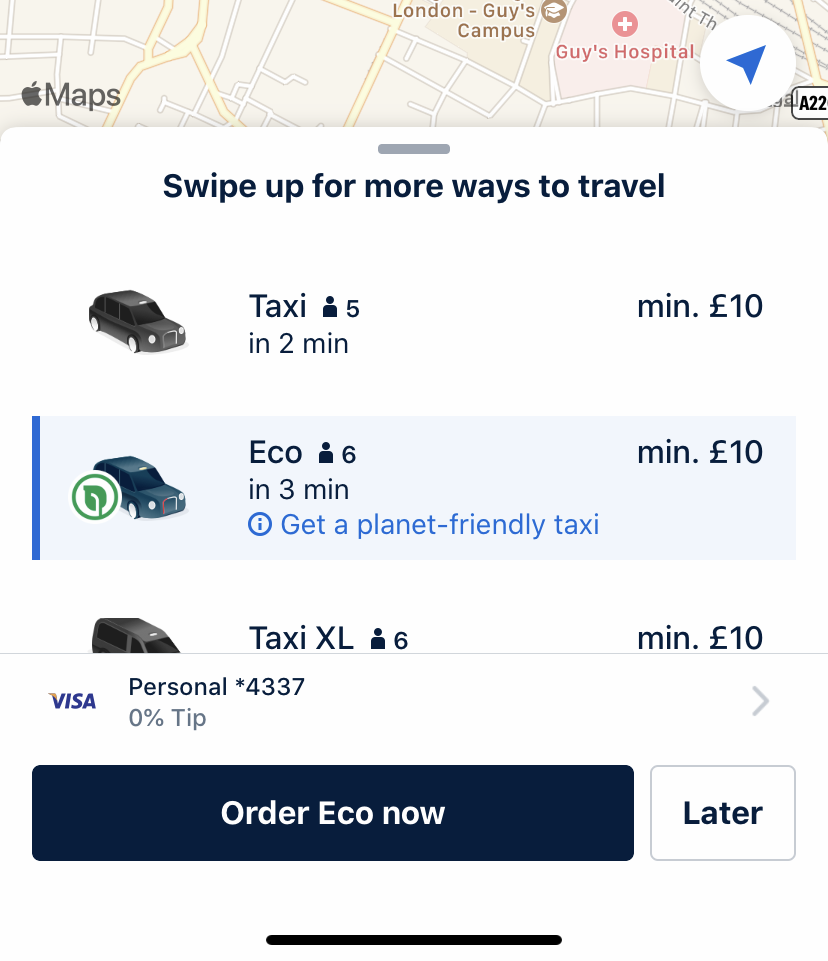Image resolution: width=828 pixels, height=961 pixels.
Task: Open the Personal *4337 payment row
Action: (x=414, y=701)
